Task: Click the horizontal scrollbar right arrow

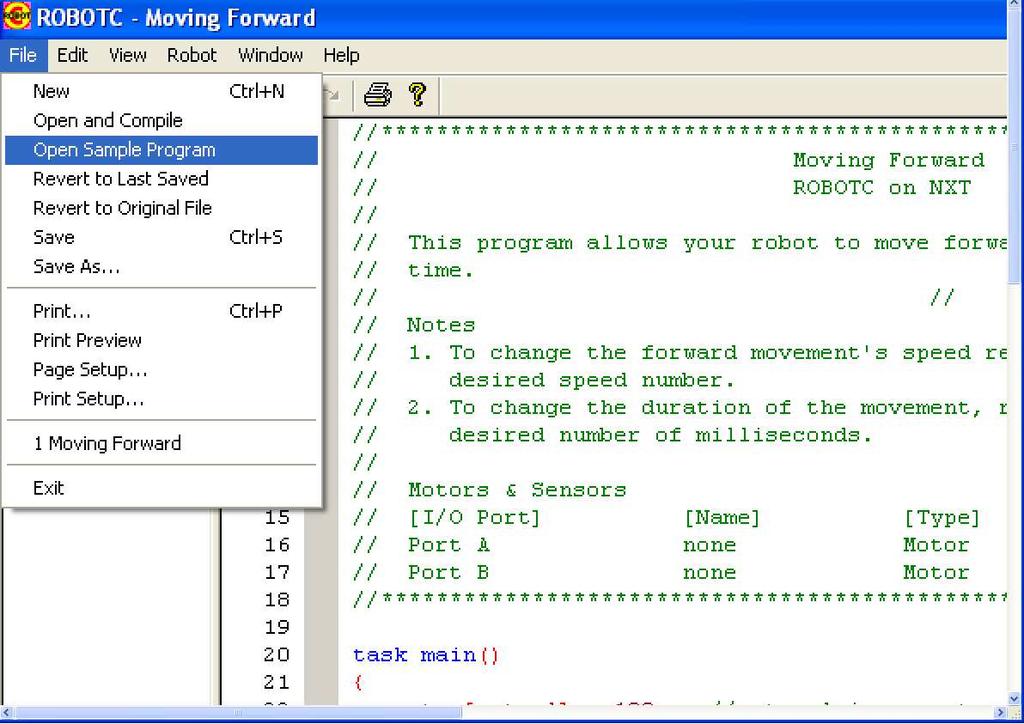Action: click(1000, 712)
